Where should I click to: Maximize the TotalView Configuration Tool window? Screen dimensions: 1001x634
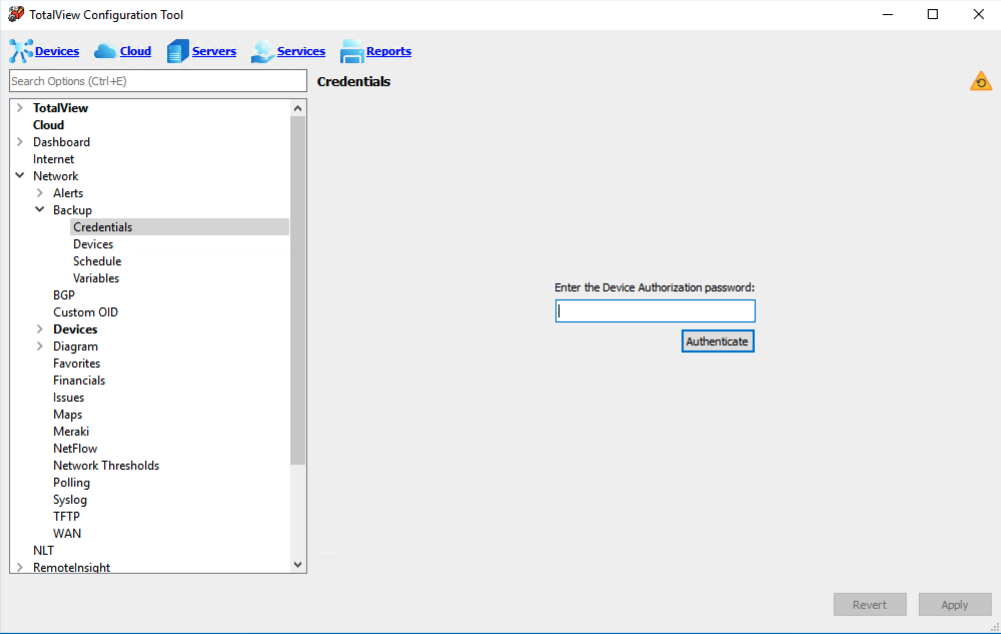[933, 14]
